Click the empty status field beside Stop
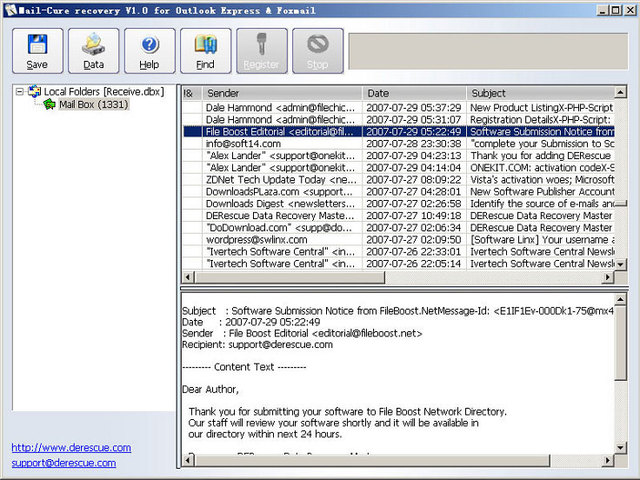 (488, 51)
